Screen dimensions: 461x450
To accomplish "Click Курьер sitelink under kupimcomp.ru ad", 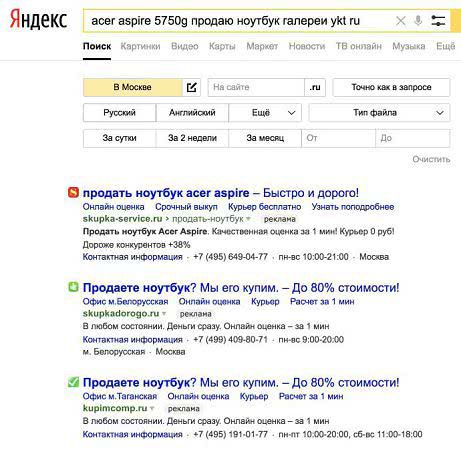I will (x=254, y=396).
